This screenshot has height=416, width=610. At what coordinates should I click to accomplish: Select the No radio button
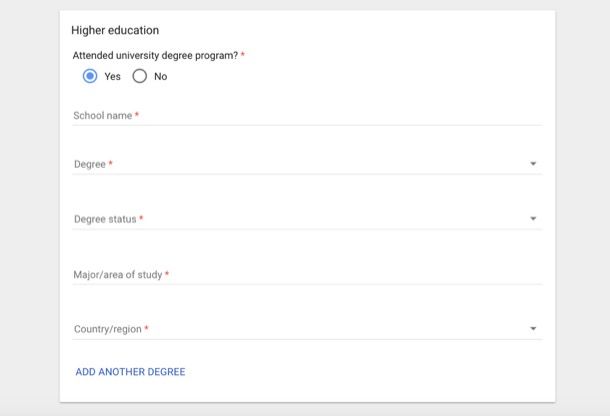click(x=140, y=76)
